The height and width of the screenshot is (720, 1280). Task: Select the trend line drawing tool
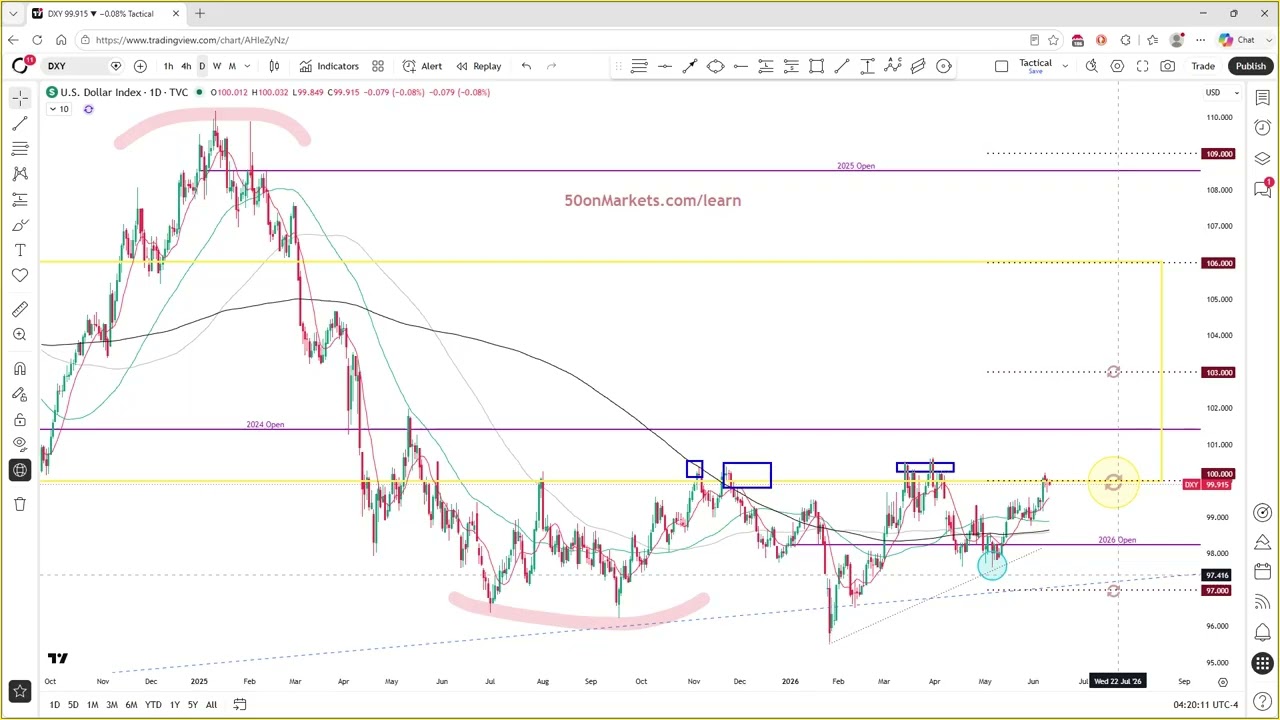click(x=20, y=123)
